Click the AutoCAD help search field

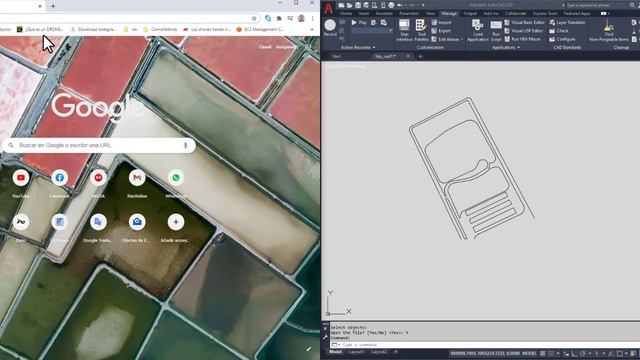pyautogui.click(x=597, y=5)
